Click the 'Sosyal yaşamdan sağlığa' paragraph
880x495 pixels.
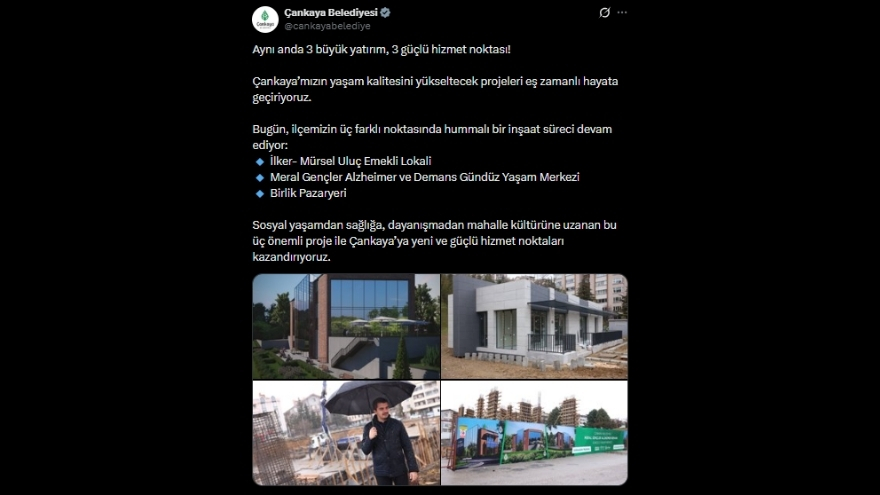point(434,241)
